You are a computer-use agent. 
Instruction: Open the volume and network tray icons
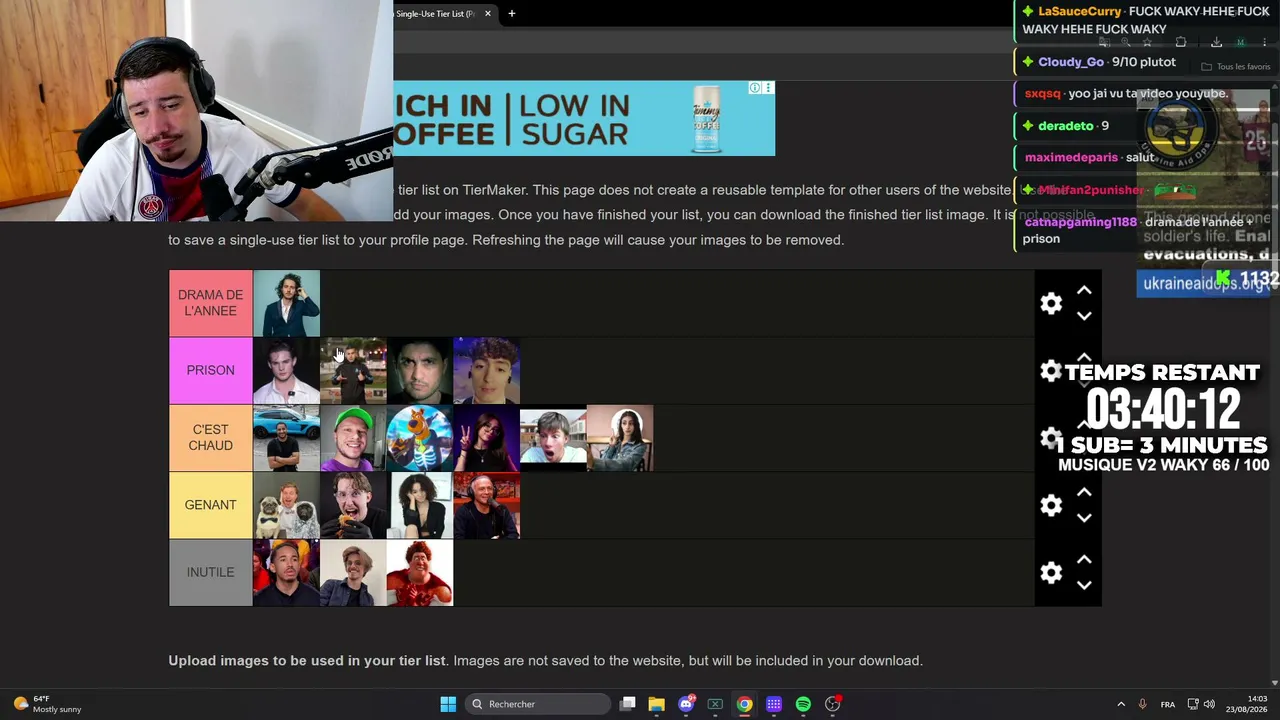1201,704
